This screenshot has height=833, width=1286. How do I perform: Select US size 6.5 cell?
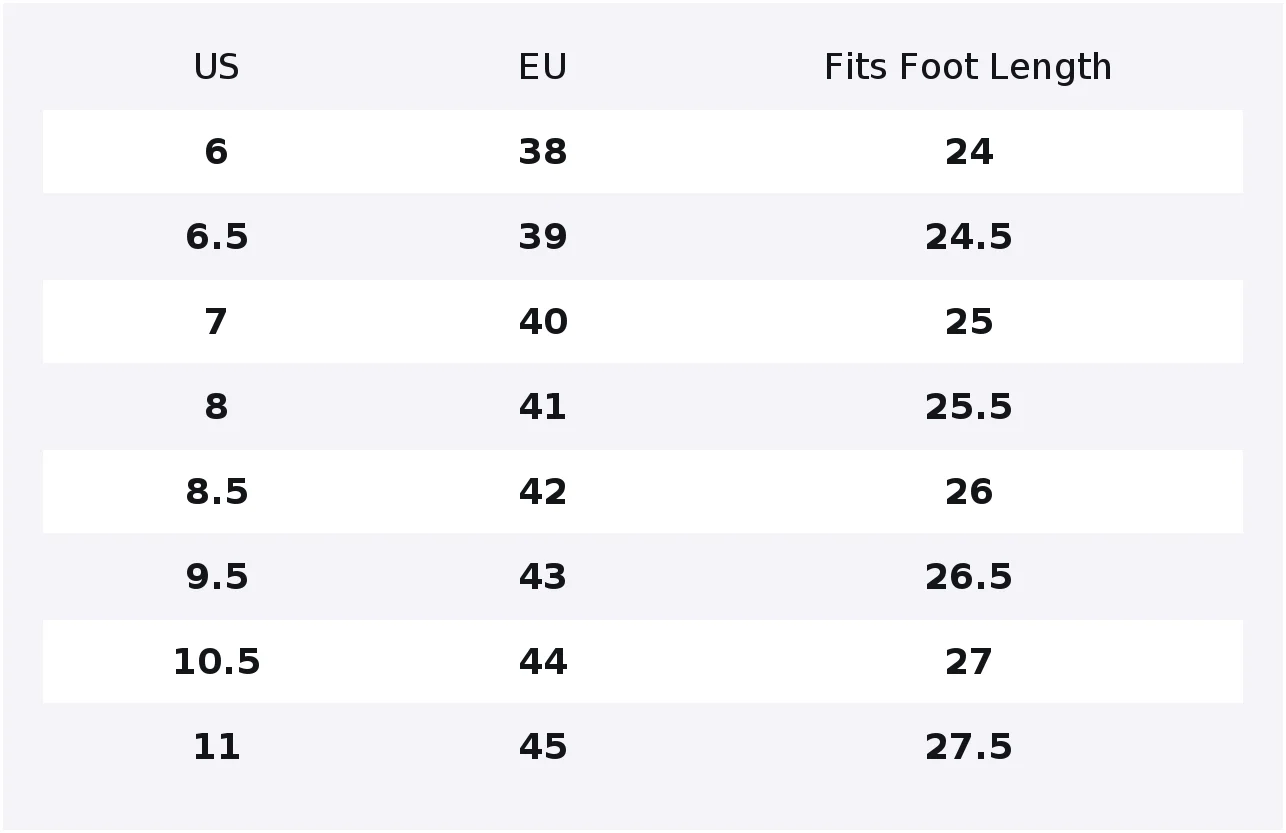point(216,237)
